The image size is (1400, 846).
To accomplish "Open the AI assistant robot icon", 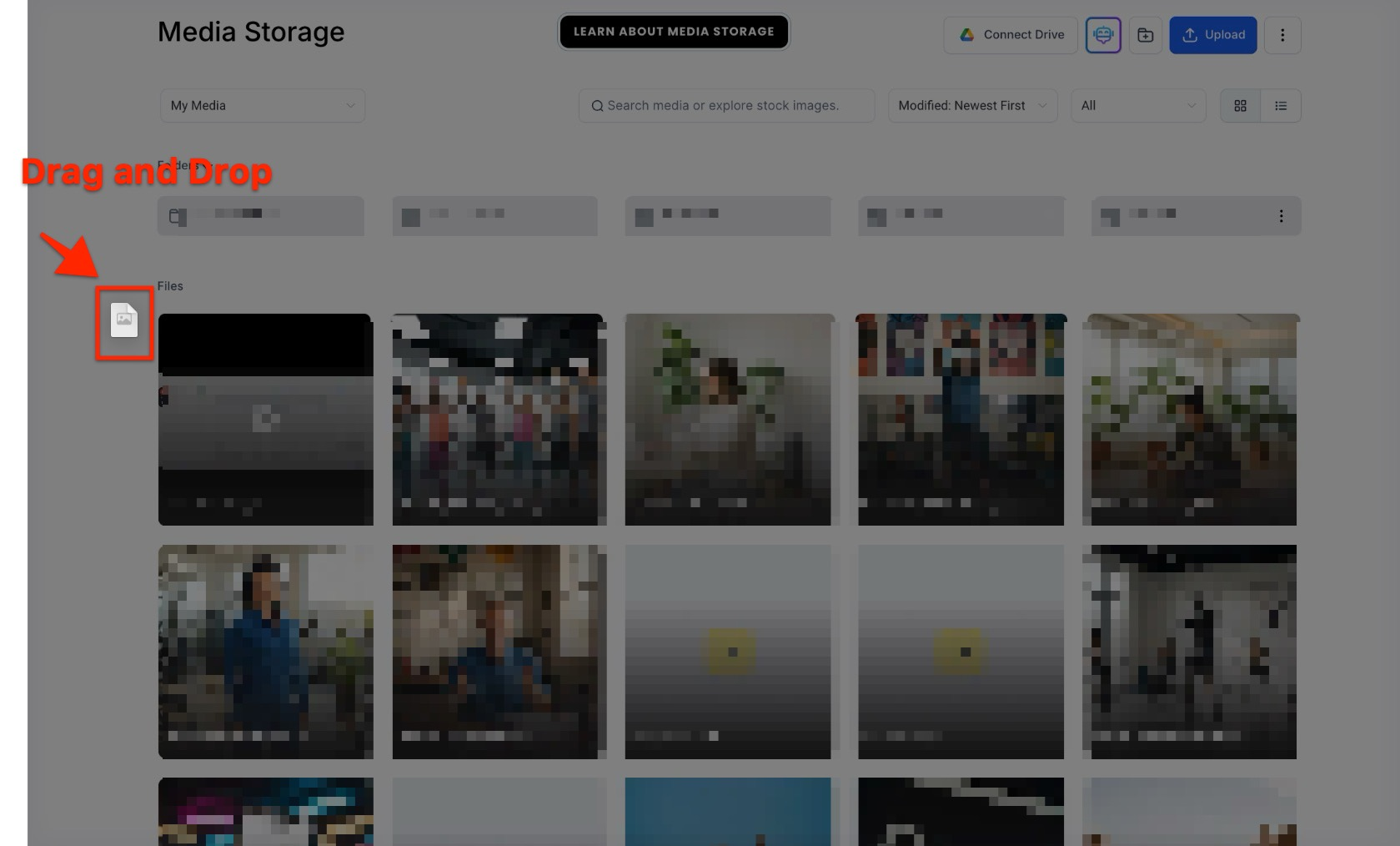I will (x=1102, y=35).
